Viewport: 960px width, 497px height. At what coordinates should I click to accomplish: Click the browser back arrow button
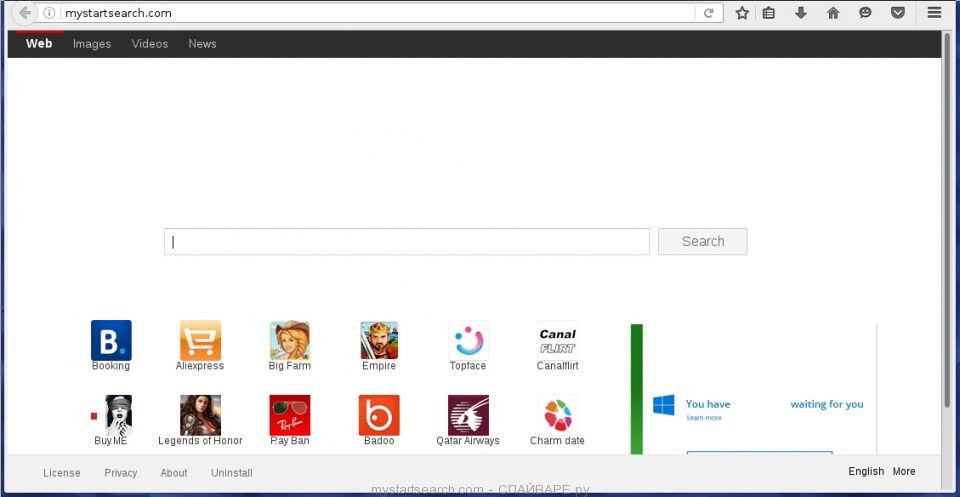pos(24,13)
